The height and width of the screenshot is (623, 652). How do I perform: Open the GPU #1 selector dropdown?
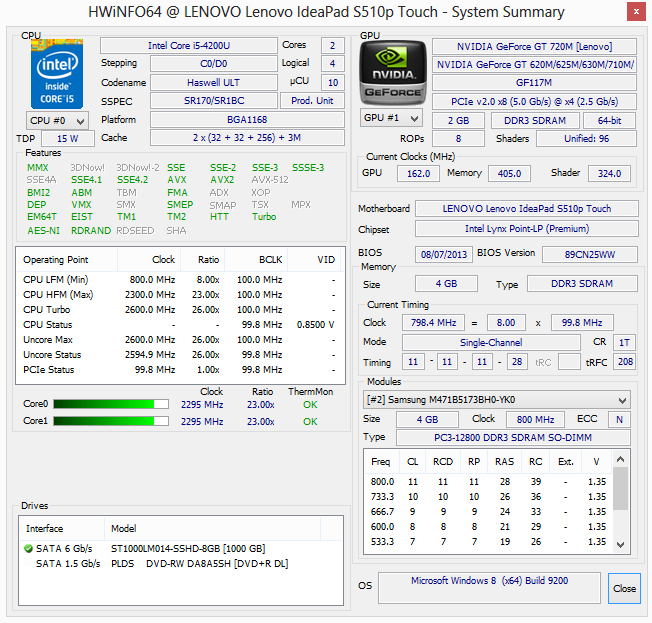[x=391, y=118]
